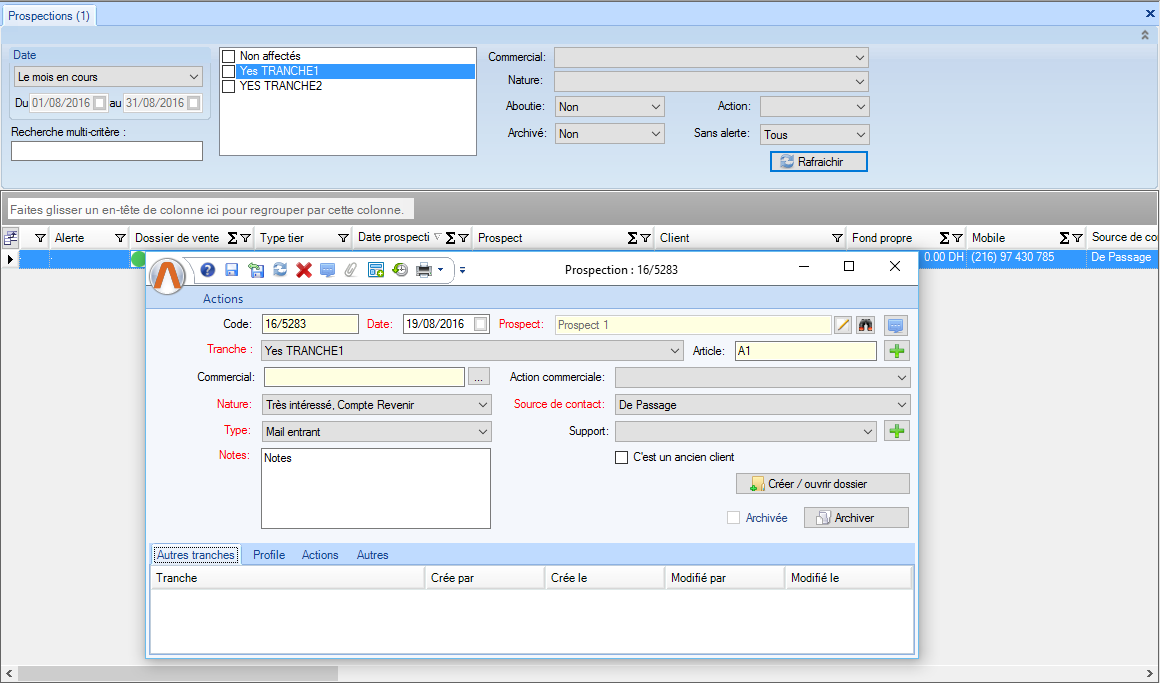The width and height of the screenshot is (1161, 683).
Task: Click the printer icon in the toolbar
Action: (424, 270)
